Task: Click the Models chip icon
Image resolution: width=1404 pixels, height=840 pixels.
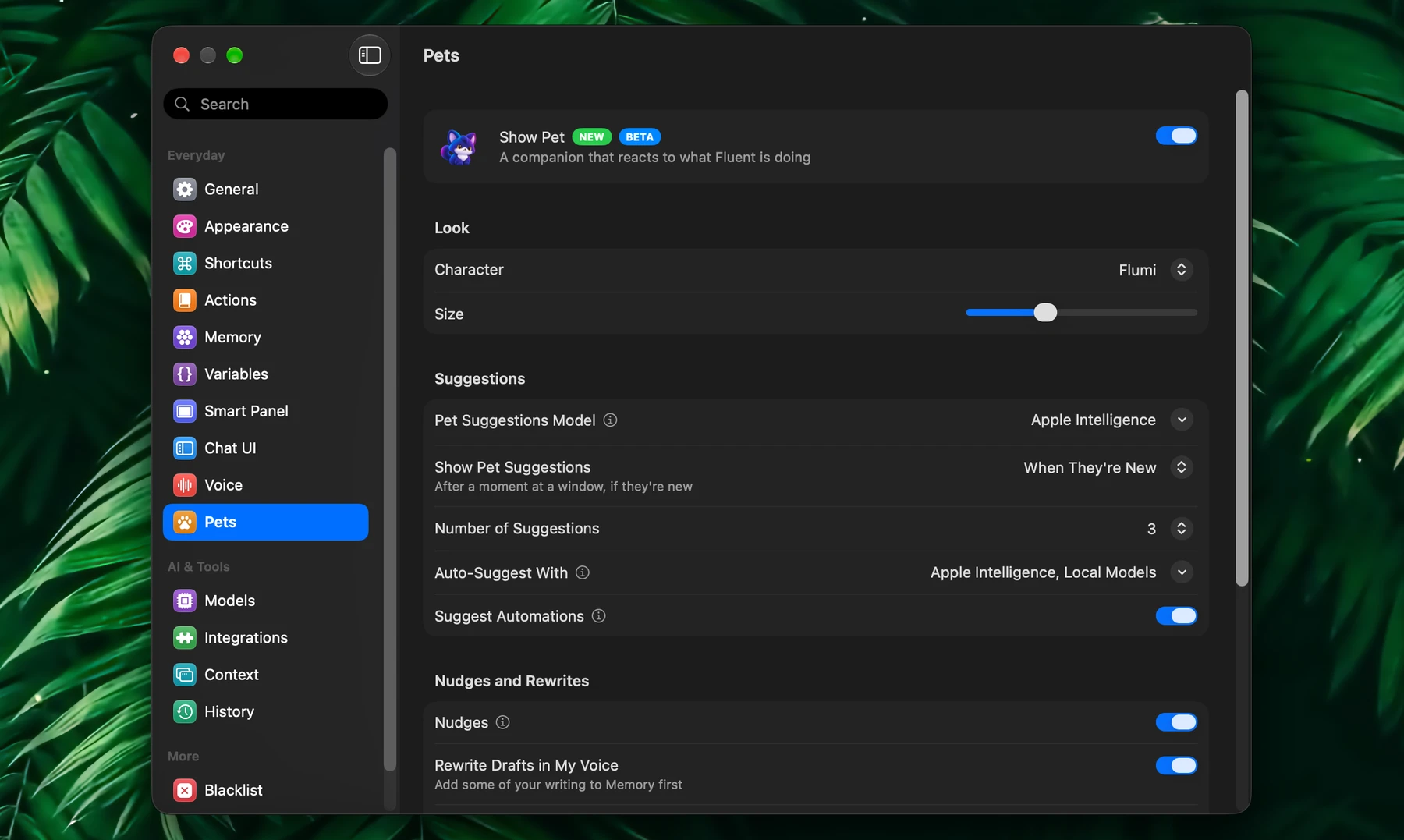Action: click(185, 601)
